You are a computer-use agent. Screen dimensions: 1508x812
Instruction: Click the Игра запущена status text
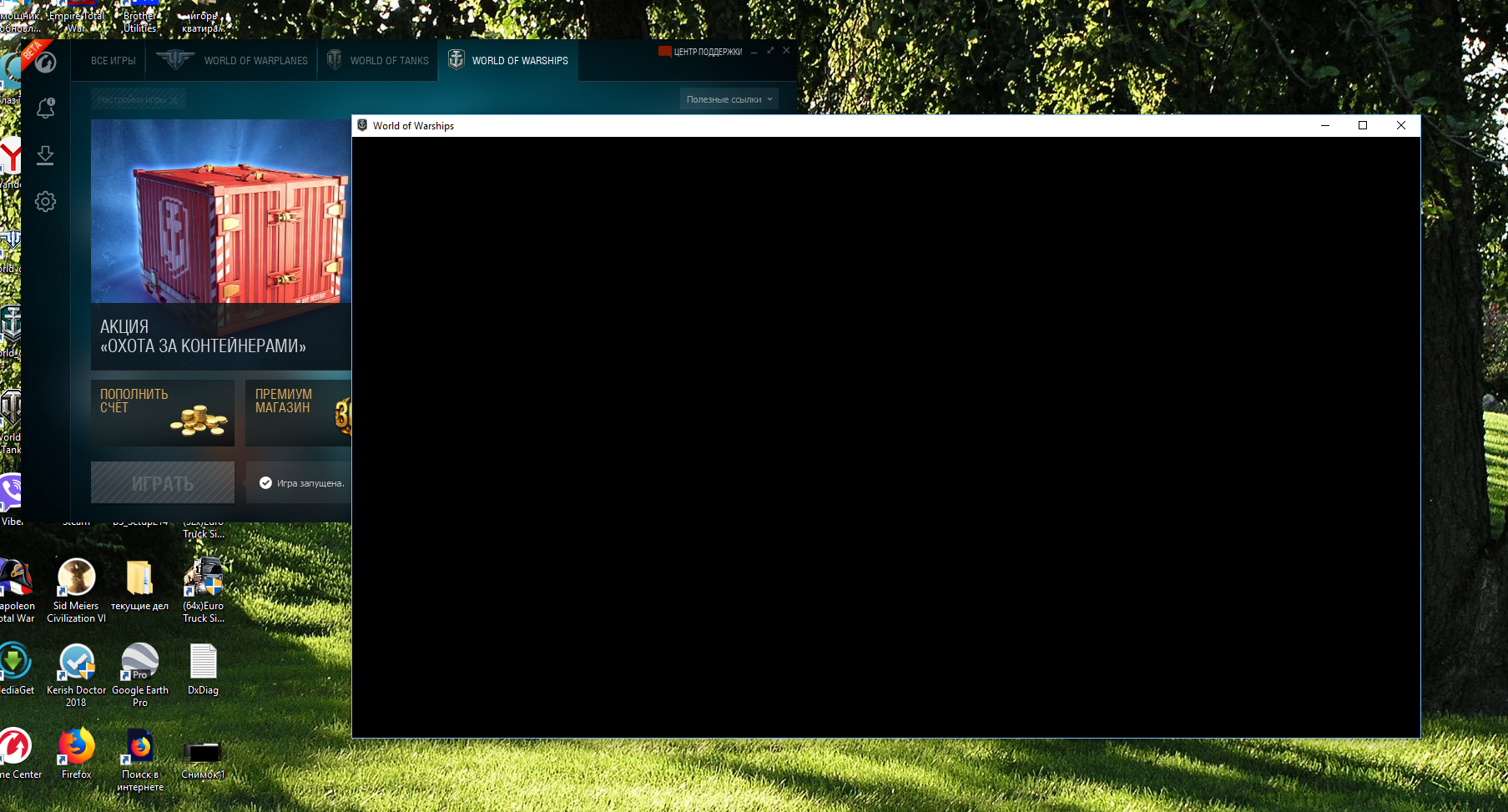click(x=310, y=483)
